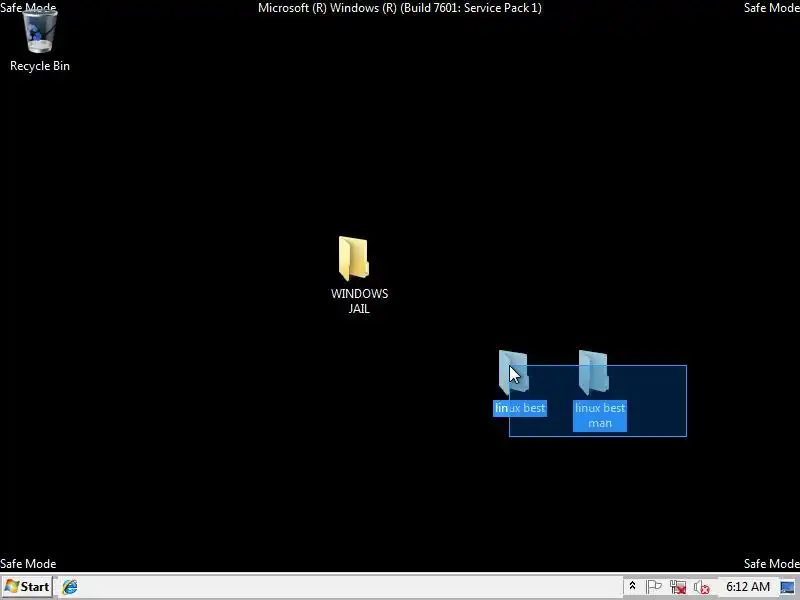Click the 'Recycle Bin' label text
This screenshot has height=600, width=800.
(40, 66)
